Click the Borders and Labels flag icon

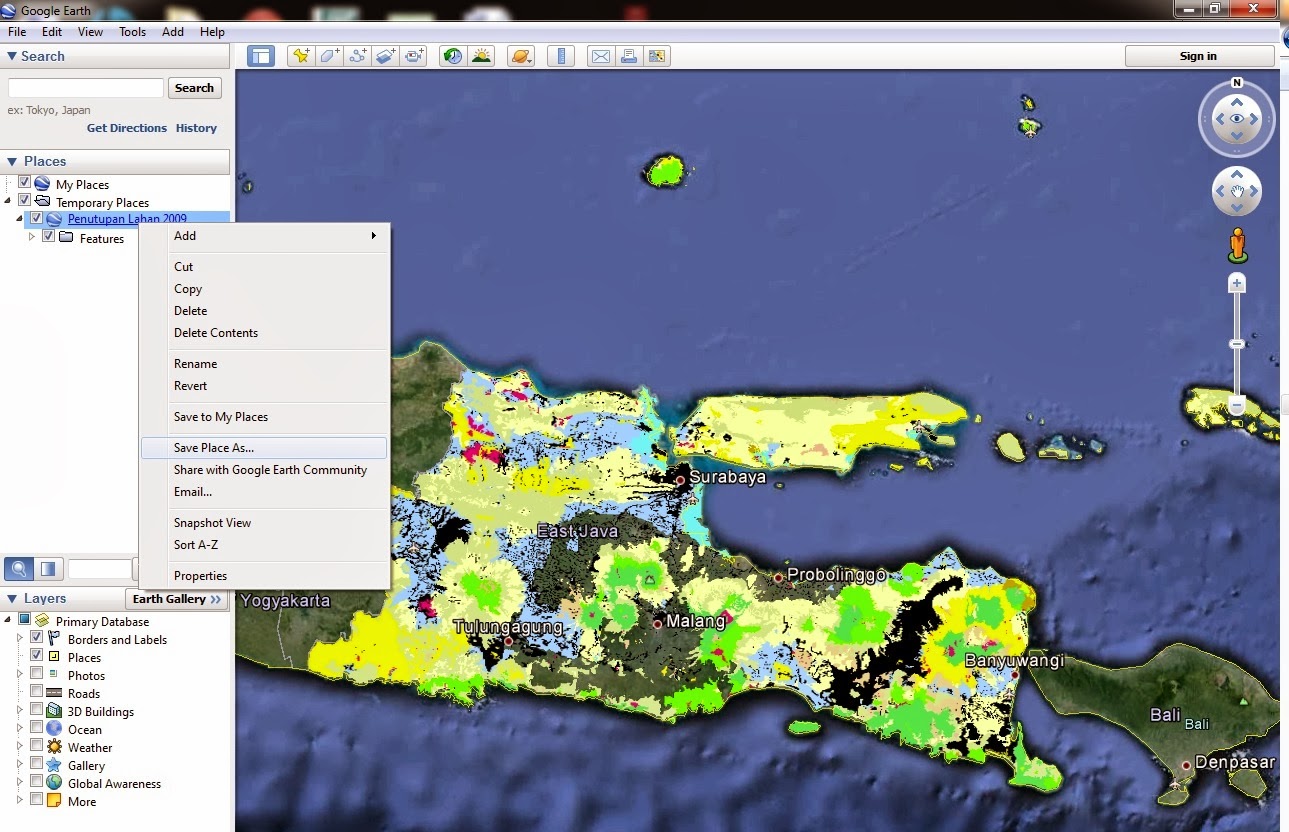pos(54,639)
